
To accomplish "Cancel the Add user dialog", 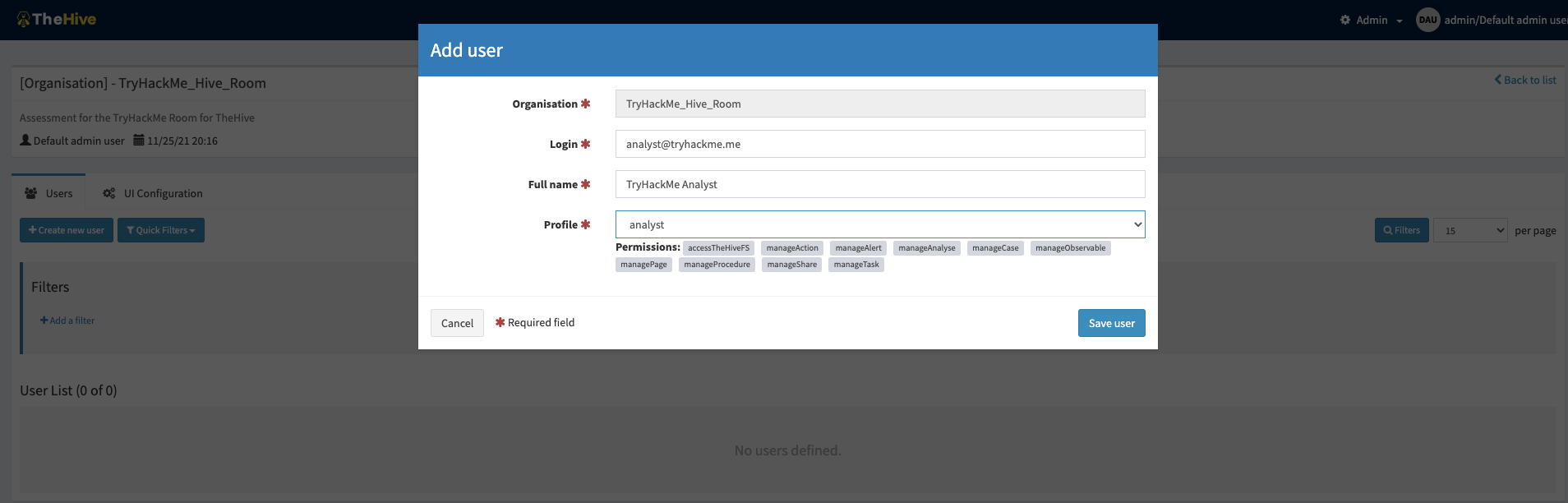I will [x=457, y=323].
